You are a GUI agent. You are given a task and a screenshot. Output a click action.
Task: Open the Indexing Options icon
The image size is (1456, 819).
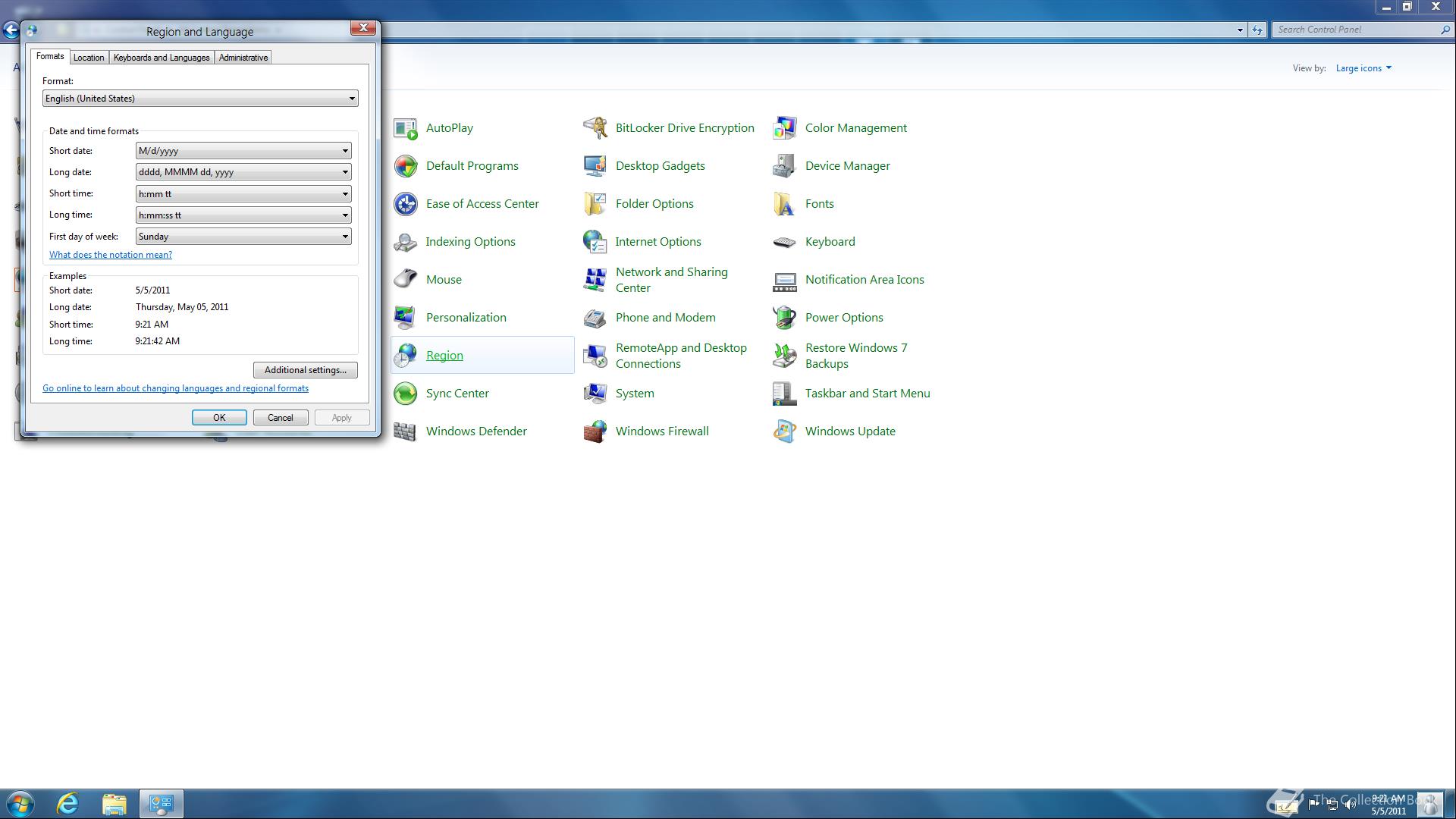coord(406,242)
